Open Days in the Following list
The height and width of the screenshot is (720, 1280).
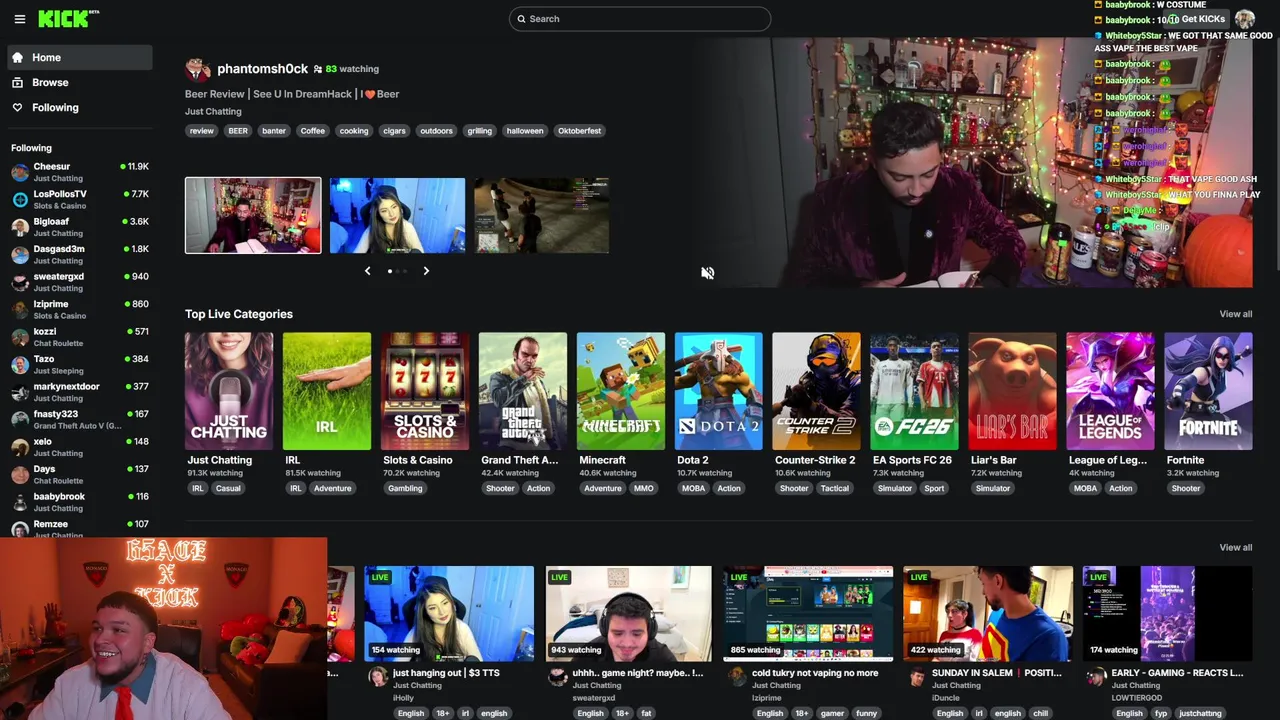click(80, 474)
